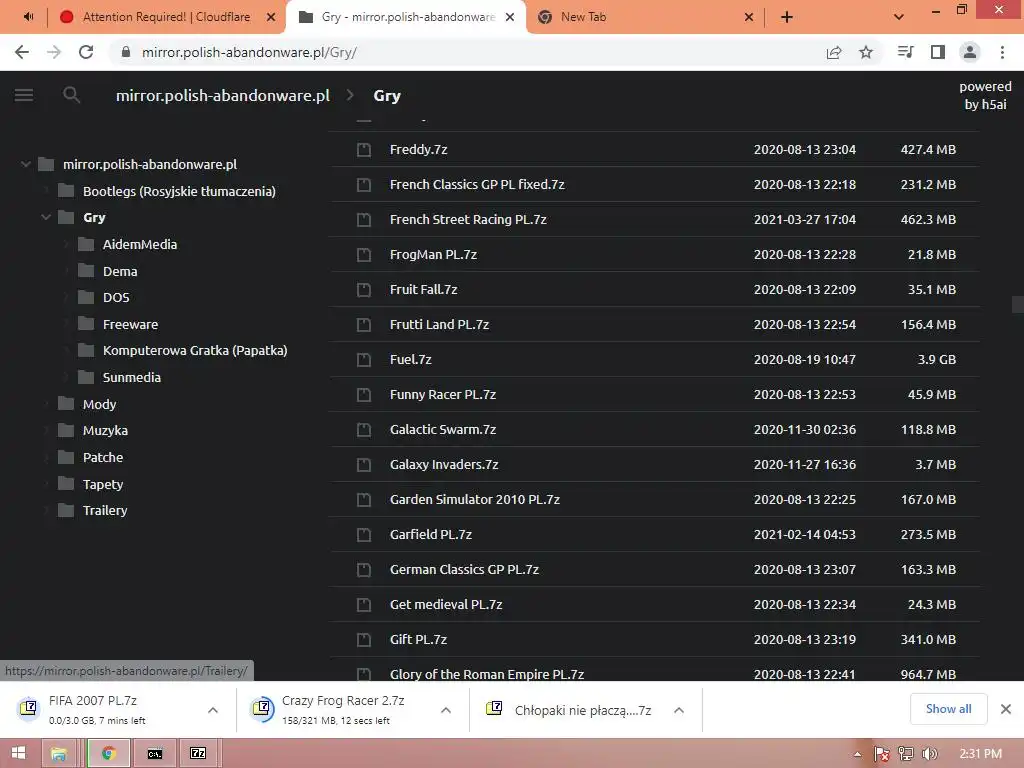Show hidden system tray icons arrow
The height and width of the screenshot is (768, 1024).
click(x=857, y=754)
